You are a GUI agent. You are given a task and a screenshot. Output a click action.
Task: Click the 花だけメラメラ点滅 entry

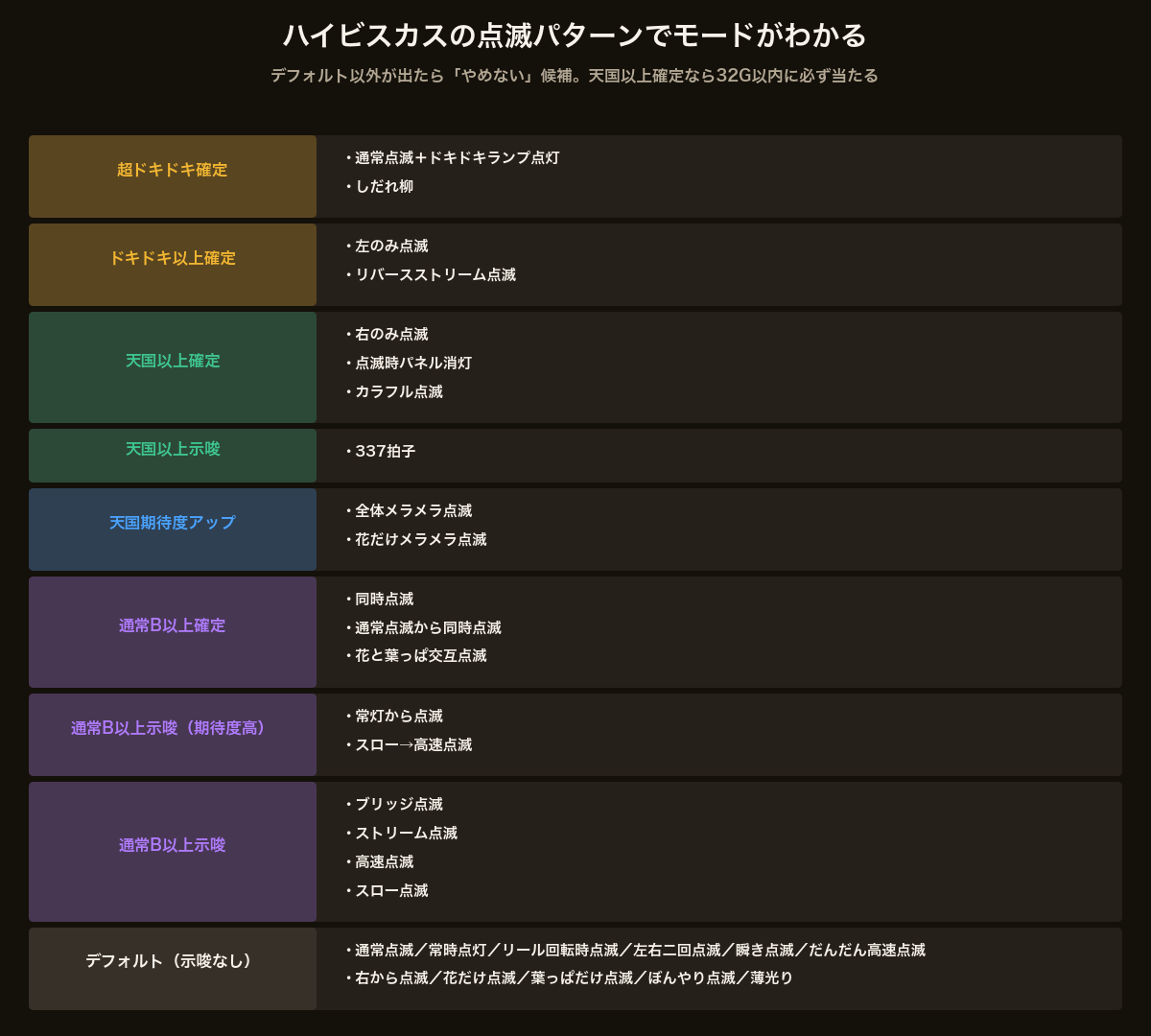[416, 540]
